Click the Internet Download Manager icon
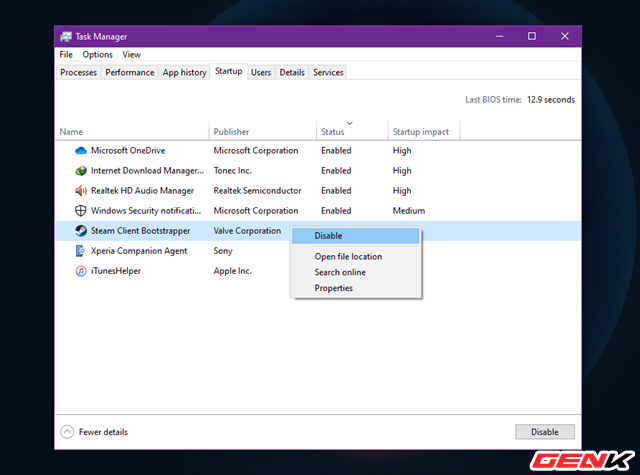Screen dimensions: 640x475 coord(81,171)
